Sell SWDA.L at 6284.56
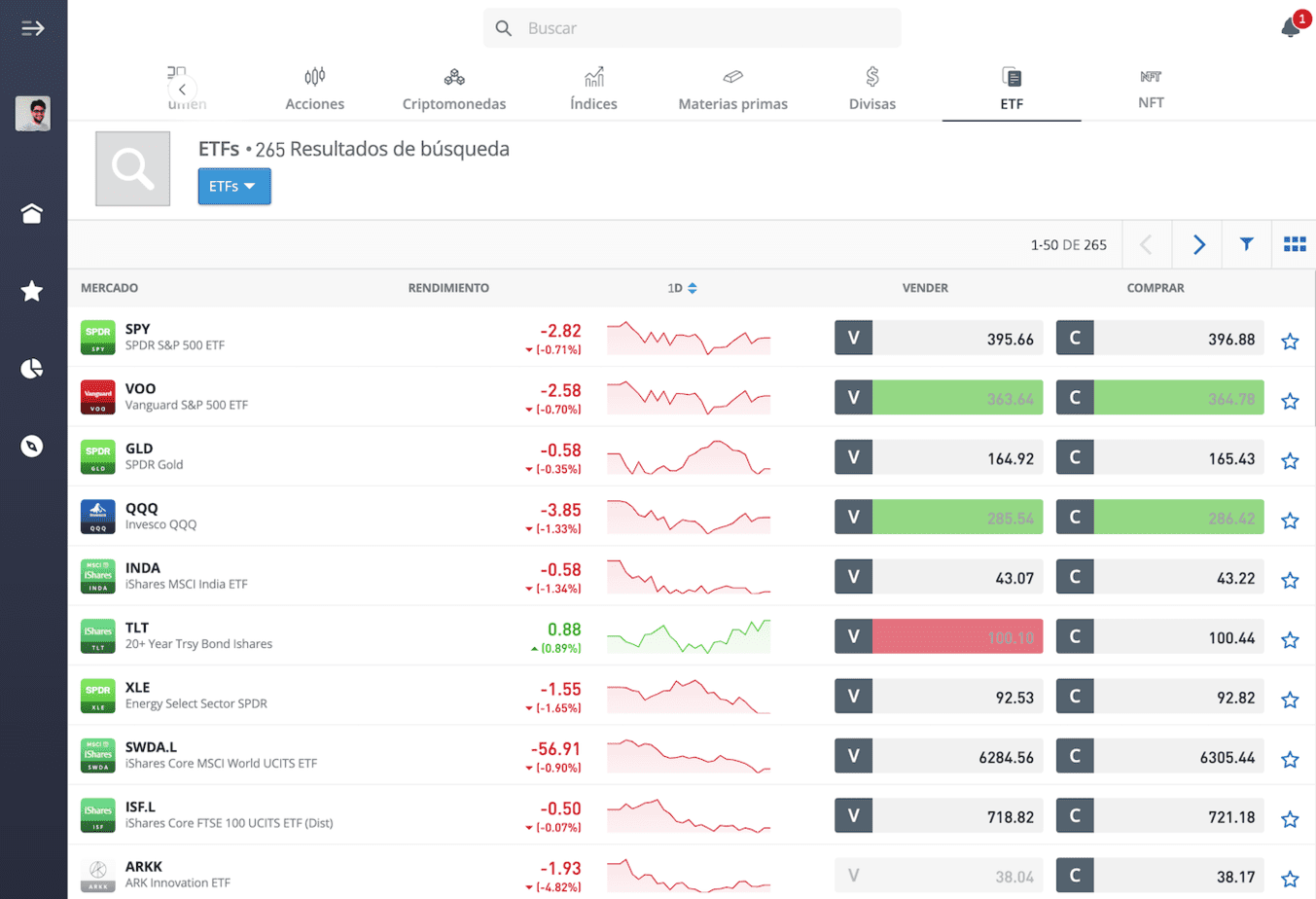The image size is (1316, 899). (x=939, y=756)
